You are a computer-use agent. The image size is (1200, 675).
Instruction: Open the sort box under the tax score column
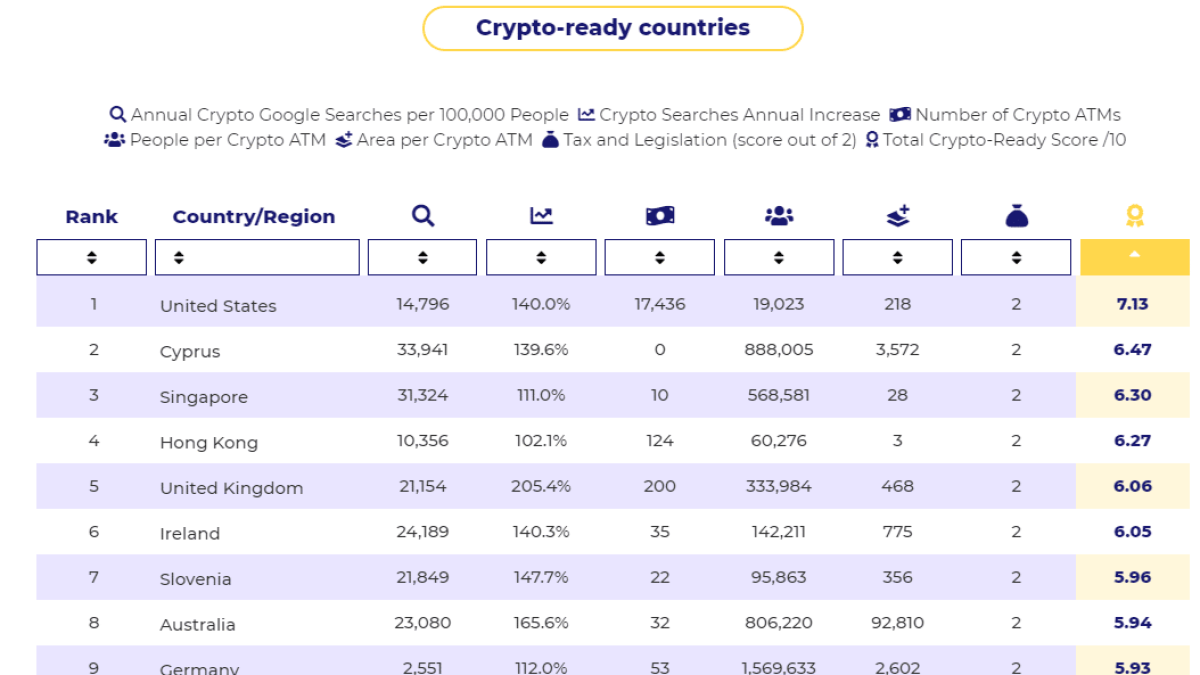tap(1016, 257)
